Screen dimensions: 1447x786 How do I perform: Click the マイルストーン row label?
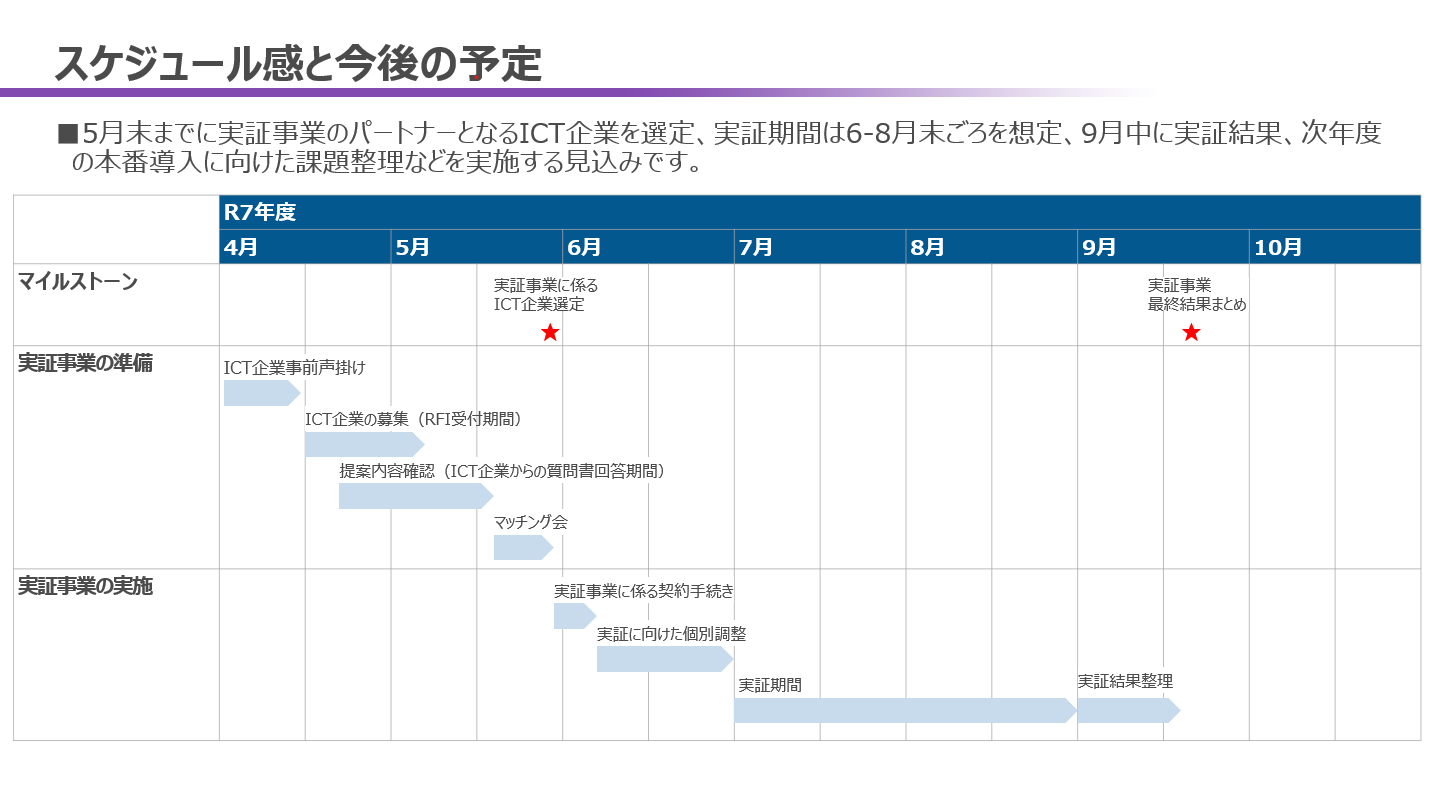click(79, 282)
